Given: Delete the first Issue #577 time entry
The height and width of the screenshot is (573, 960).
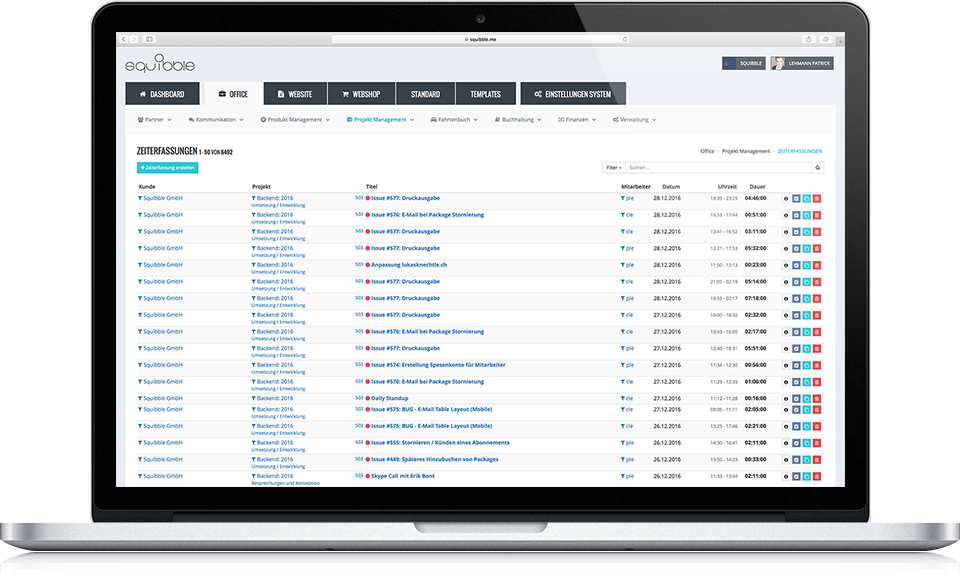Looking at the screenshot, I should pos(817,199).
